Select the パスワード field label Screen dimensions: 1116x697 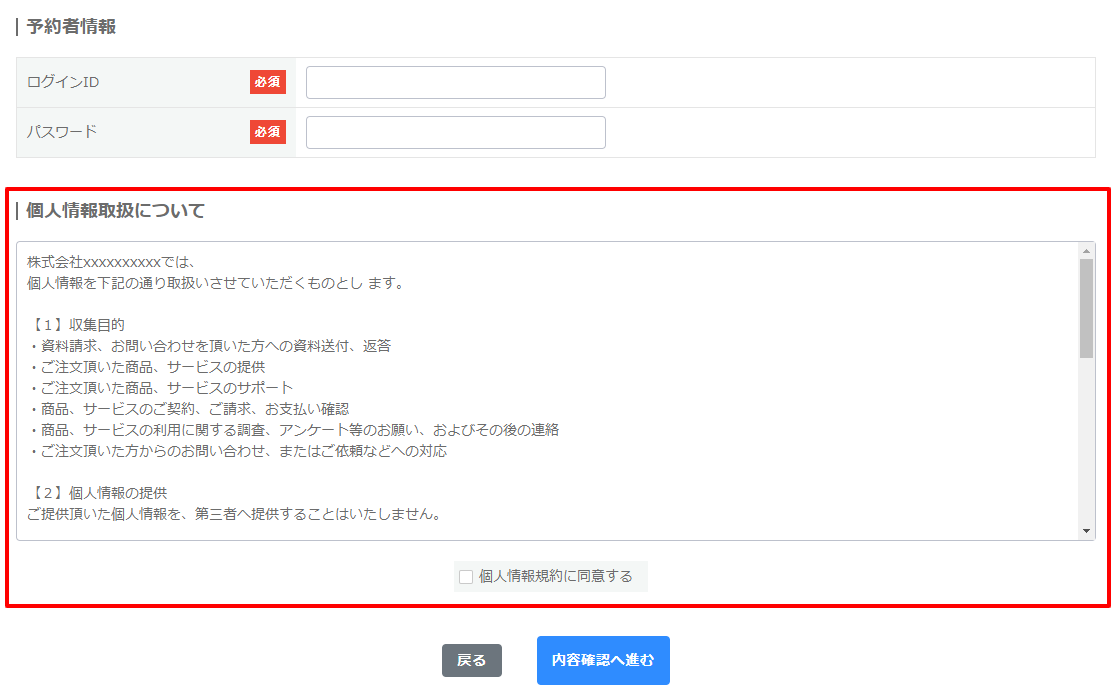pyautogui.click(x=62, y=132)
